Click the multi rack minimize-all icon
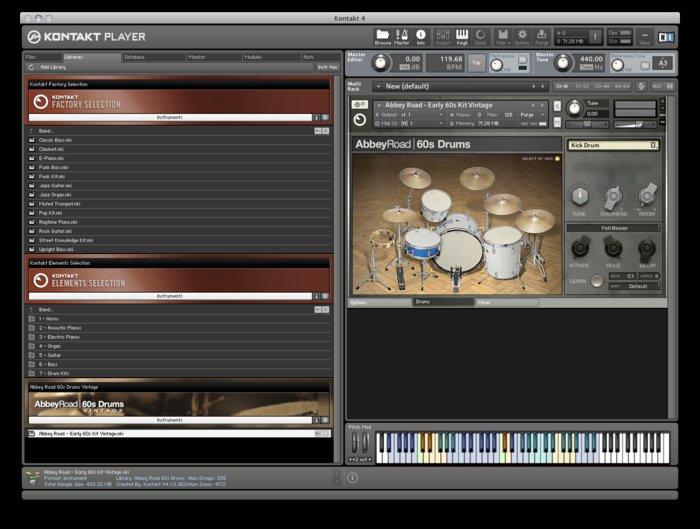The width and height of the screenshot is (700, 529). pyautogui.click(x=670, y=86)
